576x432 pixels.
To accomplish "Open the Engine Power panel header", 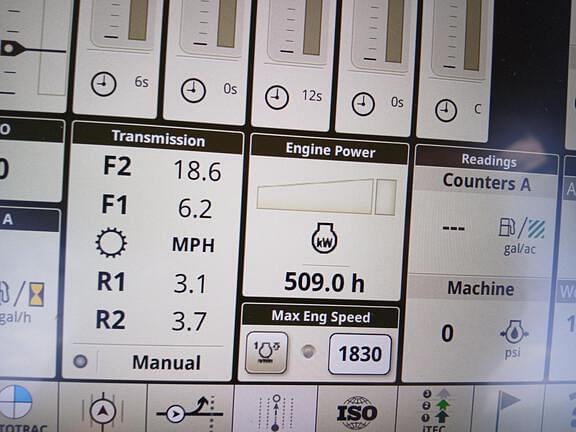I will tap(330, 151).
